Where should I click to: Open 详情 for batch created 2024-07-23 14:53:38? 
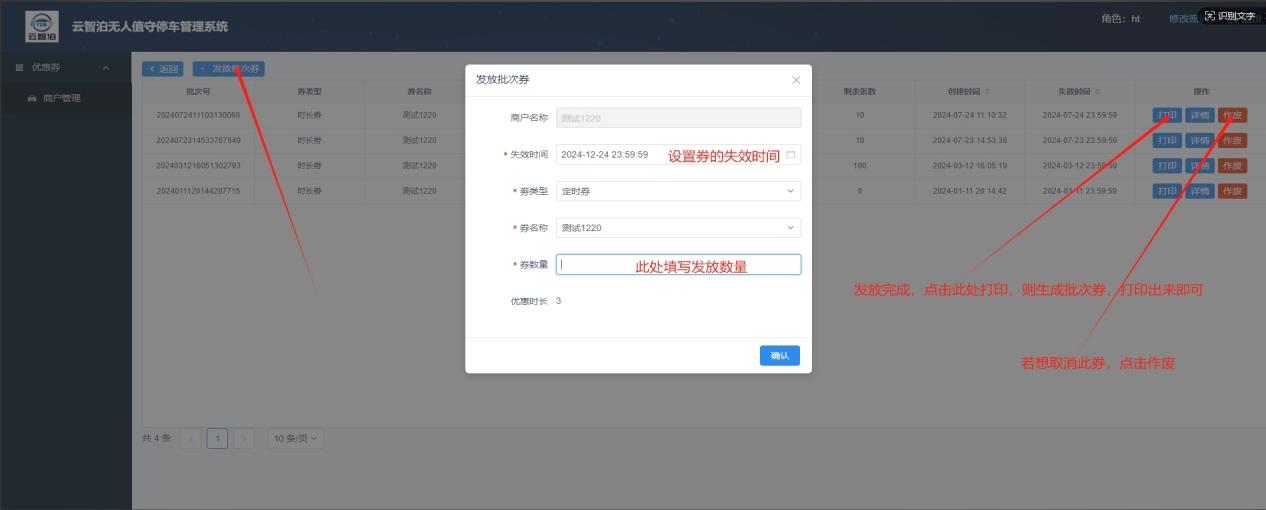[x=1199, y=140]
